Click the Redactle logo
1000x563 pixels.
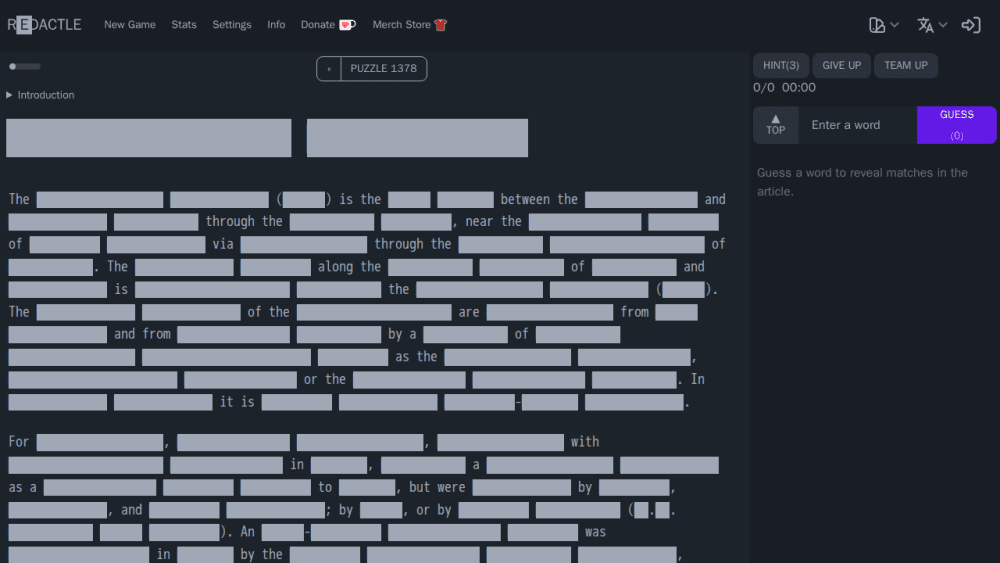point(44,25)
